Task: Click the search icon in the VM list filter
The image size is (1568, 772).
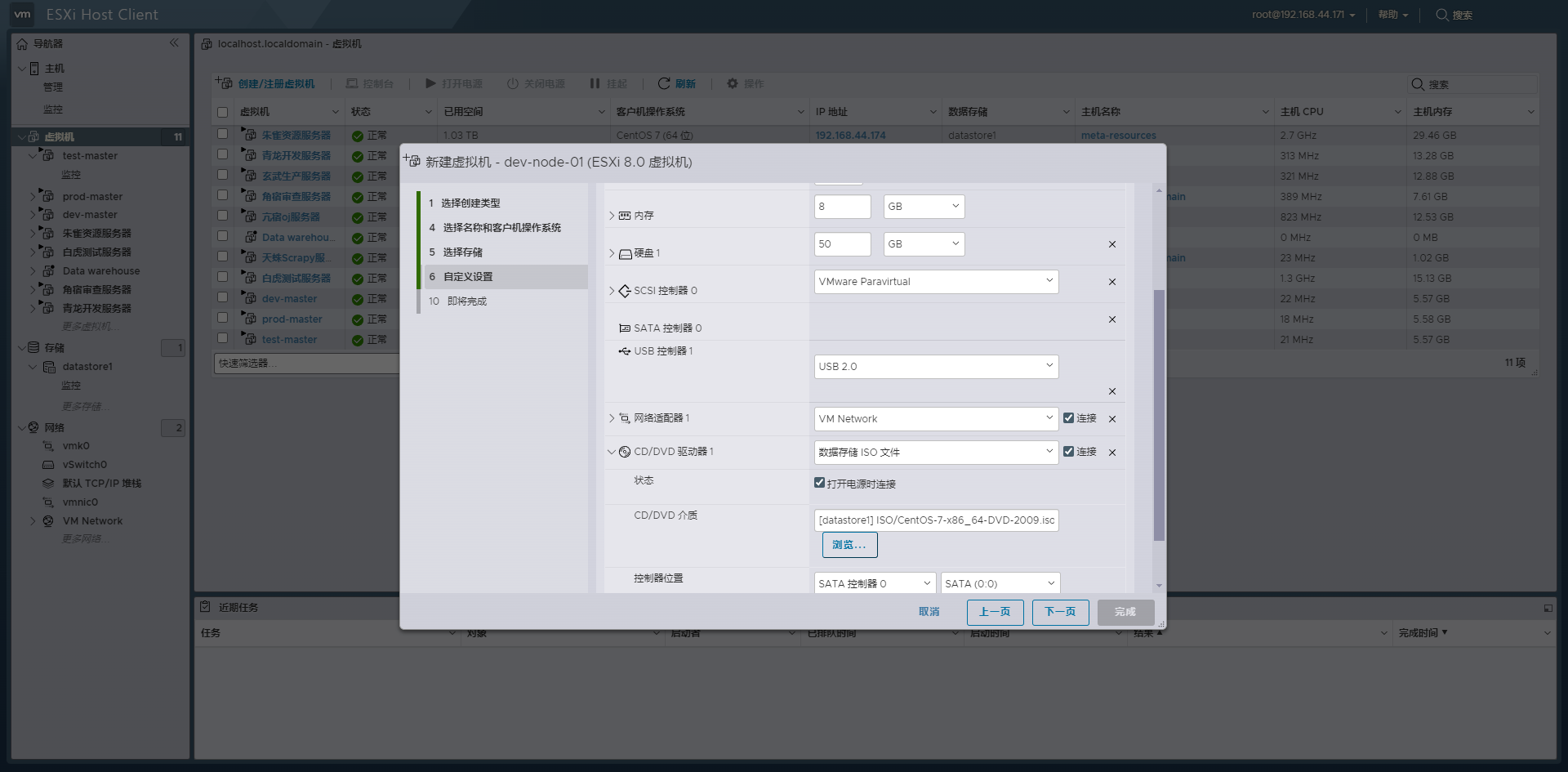Action: coord(1418,84)
